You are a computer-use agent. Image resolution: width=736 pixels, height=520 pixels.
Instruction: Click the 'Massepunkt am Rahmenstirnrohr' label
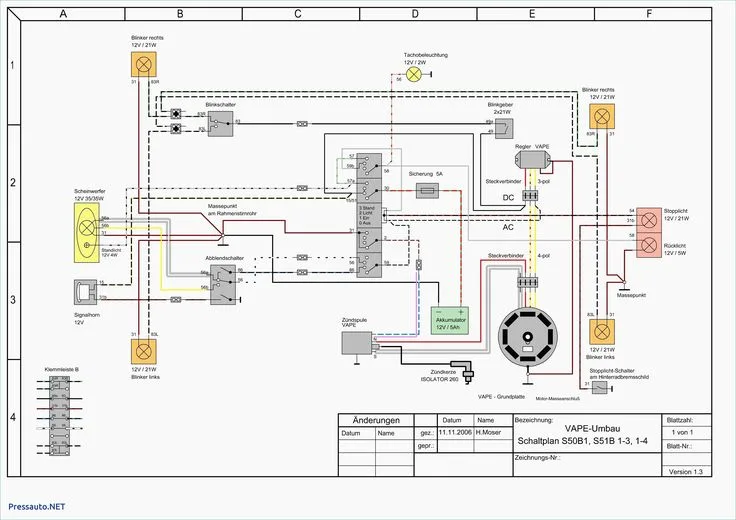click(x=232, y=210)
